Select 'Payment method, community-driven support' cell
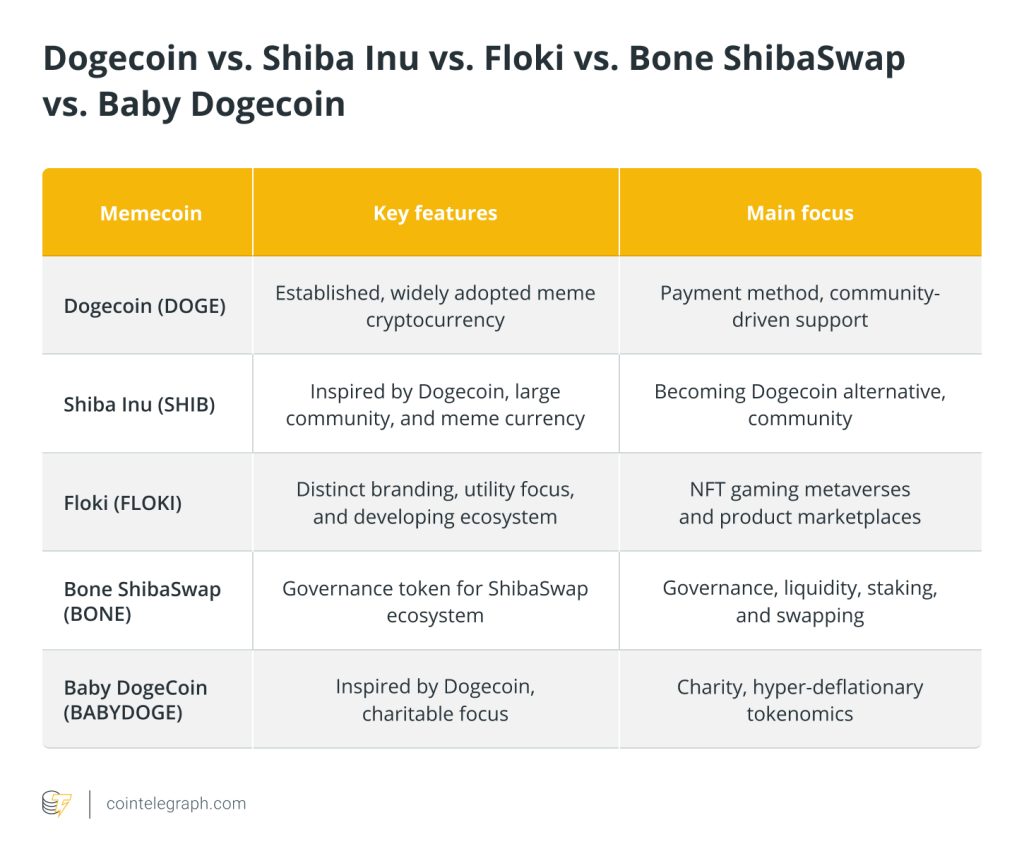Image resolution: width=1024 pixels, height=861 pixels. [800, 306]
